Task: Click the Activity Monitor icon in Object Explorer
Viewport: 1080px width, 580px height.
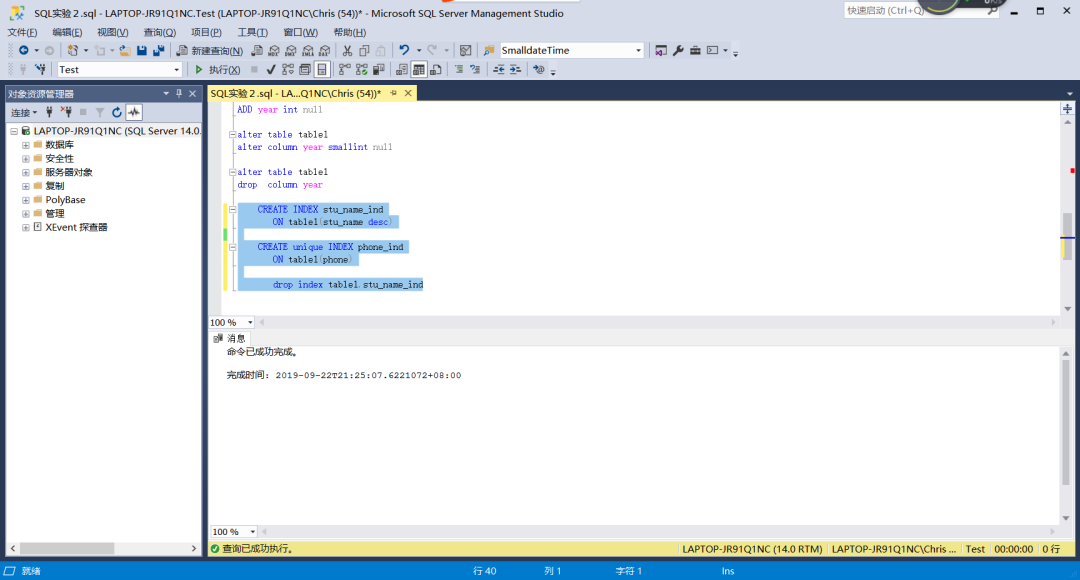Action: click(x=133, y=112)
